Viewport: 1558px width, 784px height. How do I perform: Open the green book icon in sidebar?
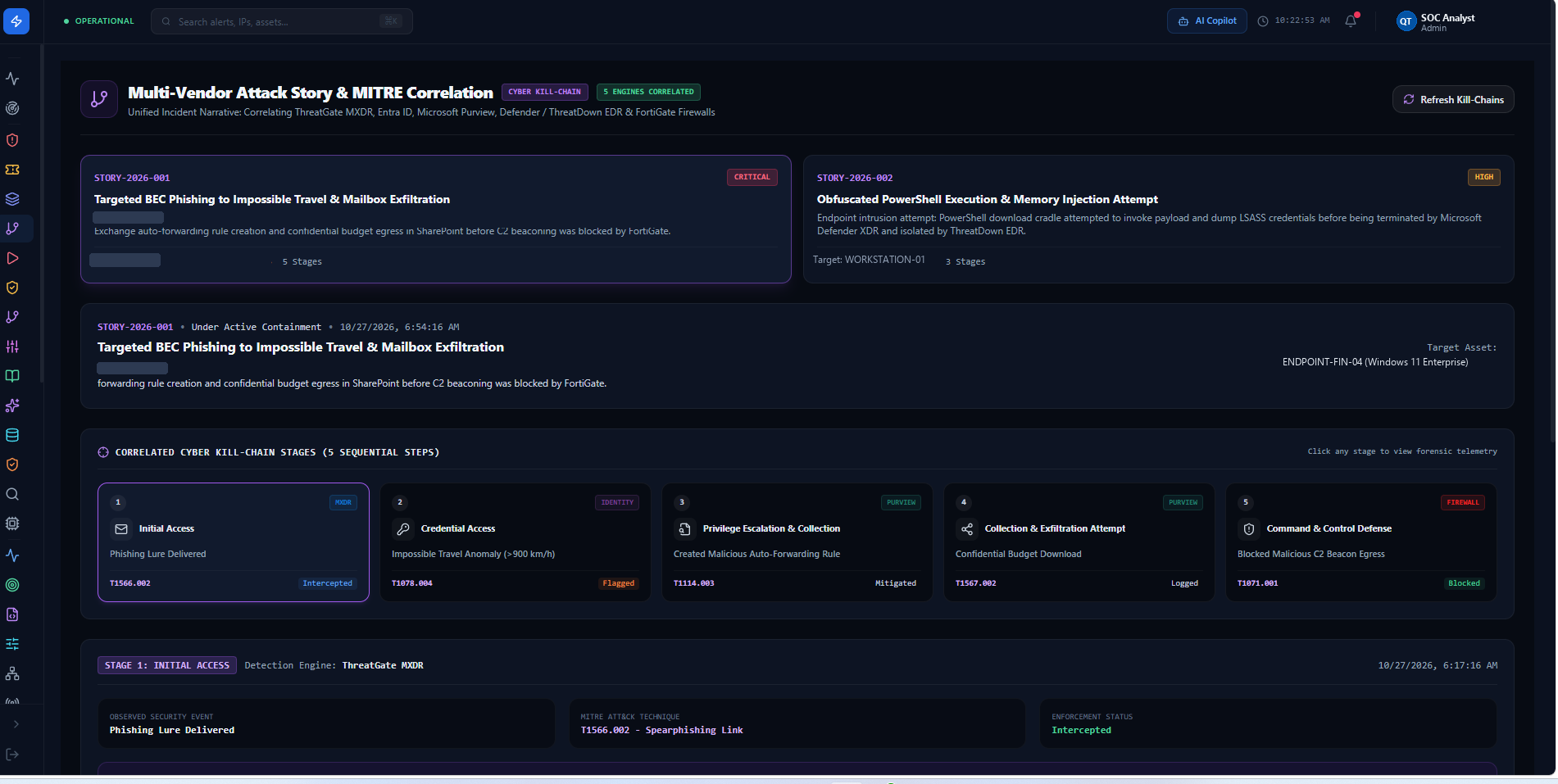[x=12, y=376]
